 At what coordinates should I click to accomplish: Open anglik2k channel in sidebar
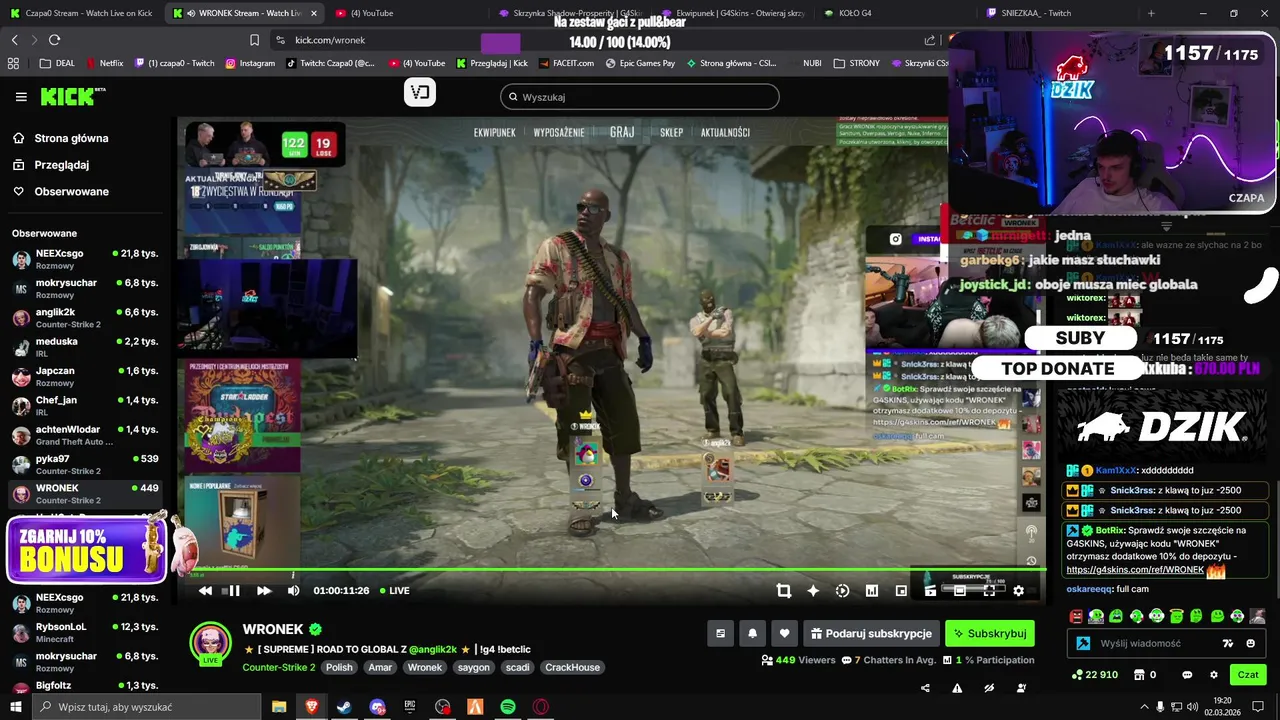click(85, 317)
